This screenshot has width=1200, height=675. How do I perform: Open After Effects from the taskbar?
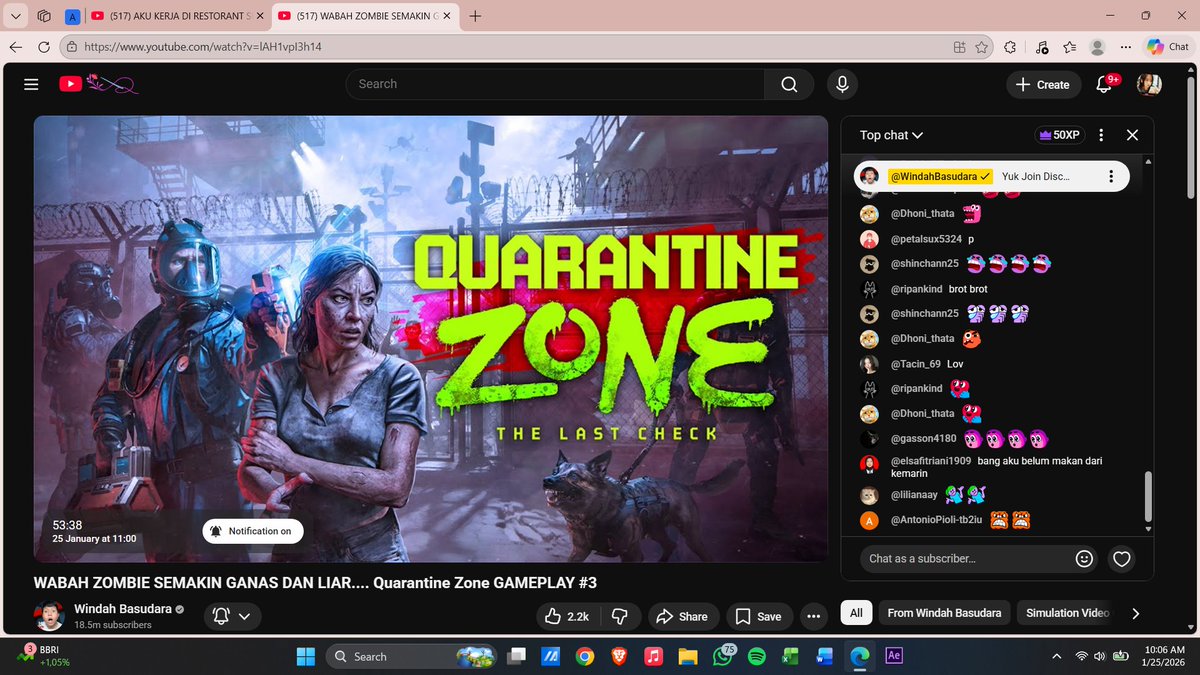pos(894,656)
